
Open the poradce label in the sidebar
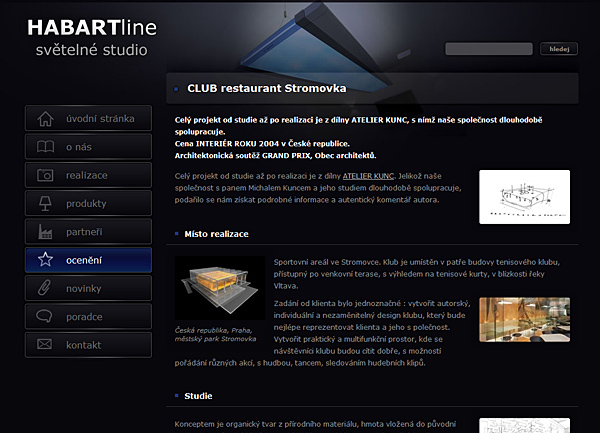[x=84, y=317]
